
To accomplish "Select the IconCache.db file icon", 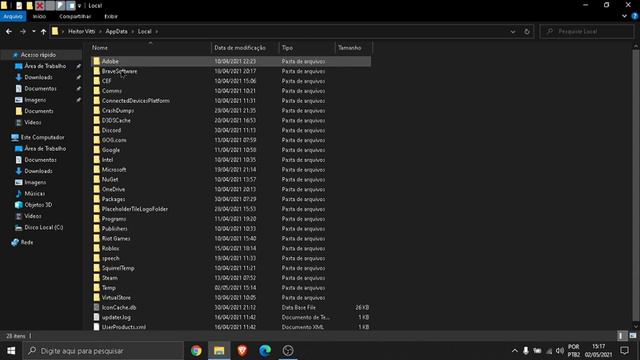I will click(x=96, y=307).
